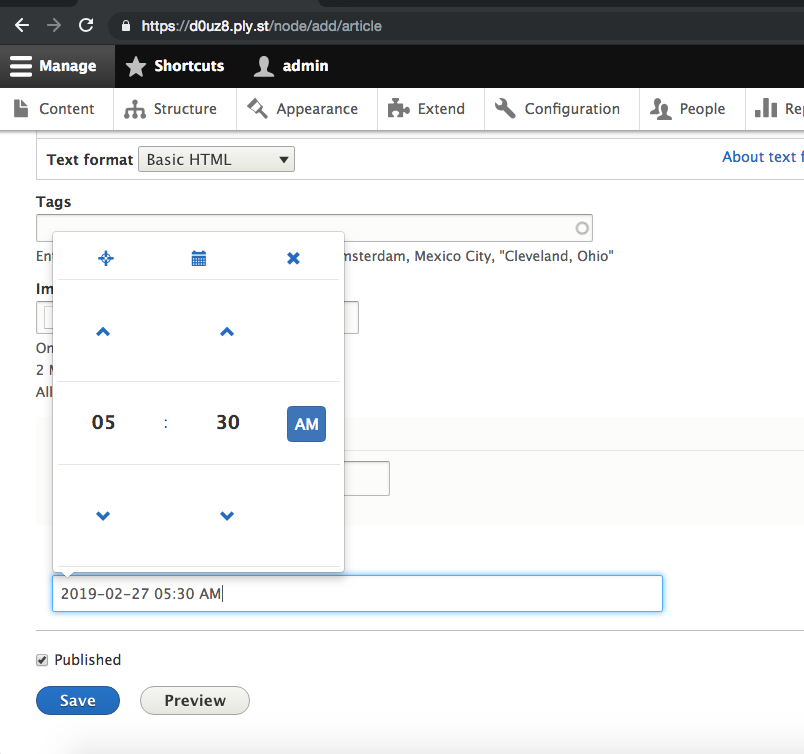804x754 pixels.
Task: Toggle the AM period button
Action: pos(306,423)
